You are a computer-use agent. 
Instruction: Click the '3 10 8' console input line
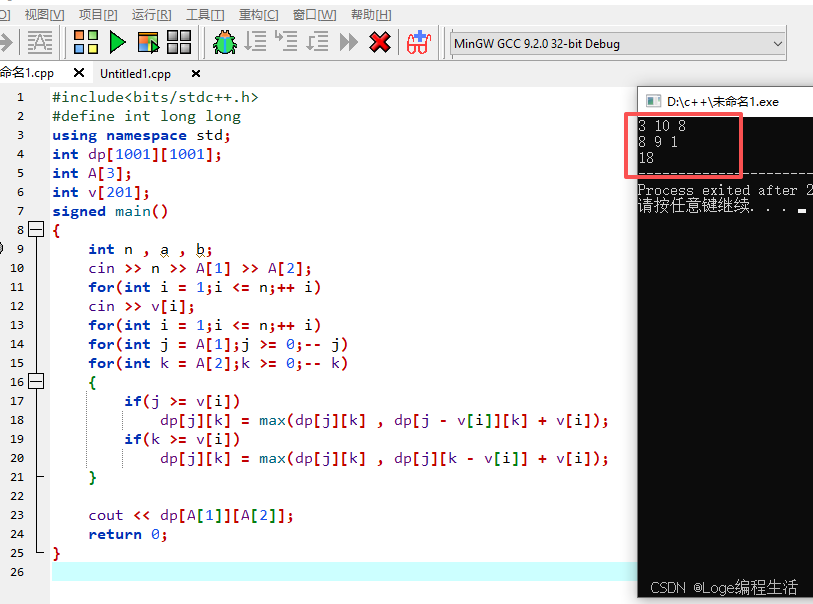(662, 126)
